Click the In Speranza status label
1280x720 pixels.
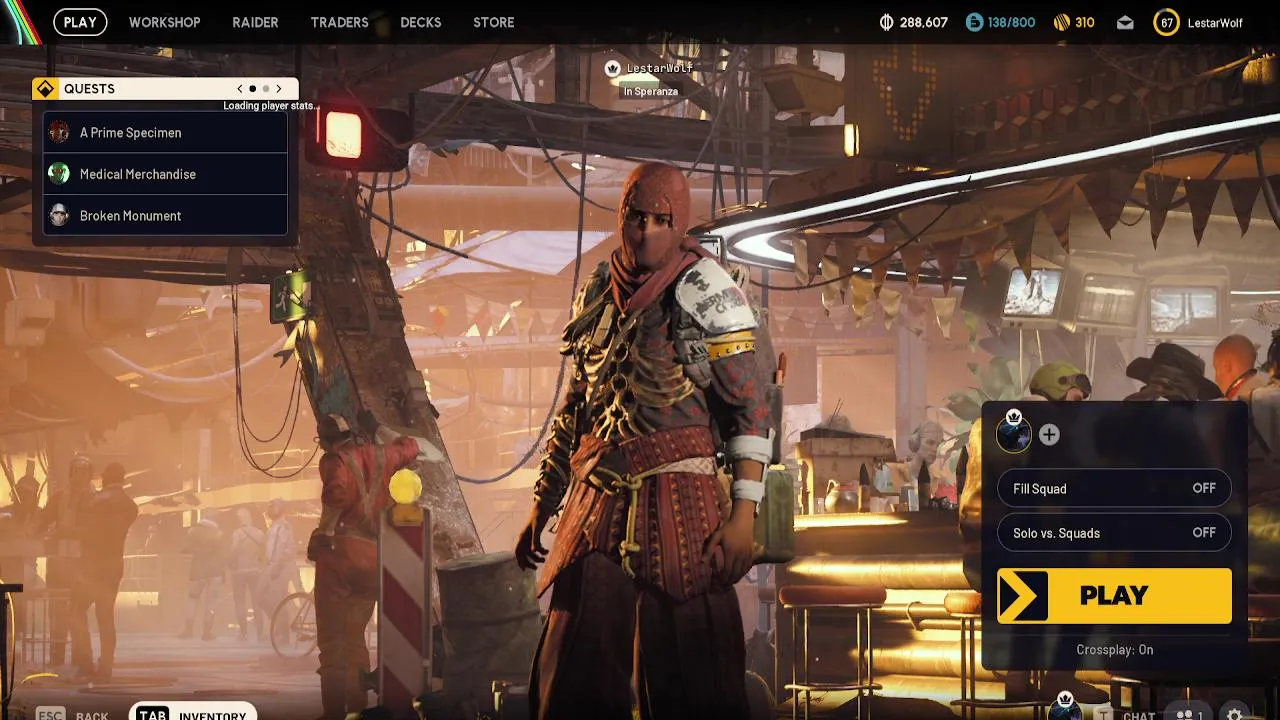(651, 92)
